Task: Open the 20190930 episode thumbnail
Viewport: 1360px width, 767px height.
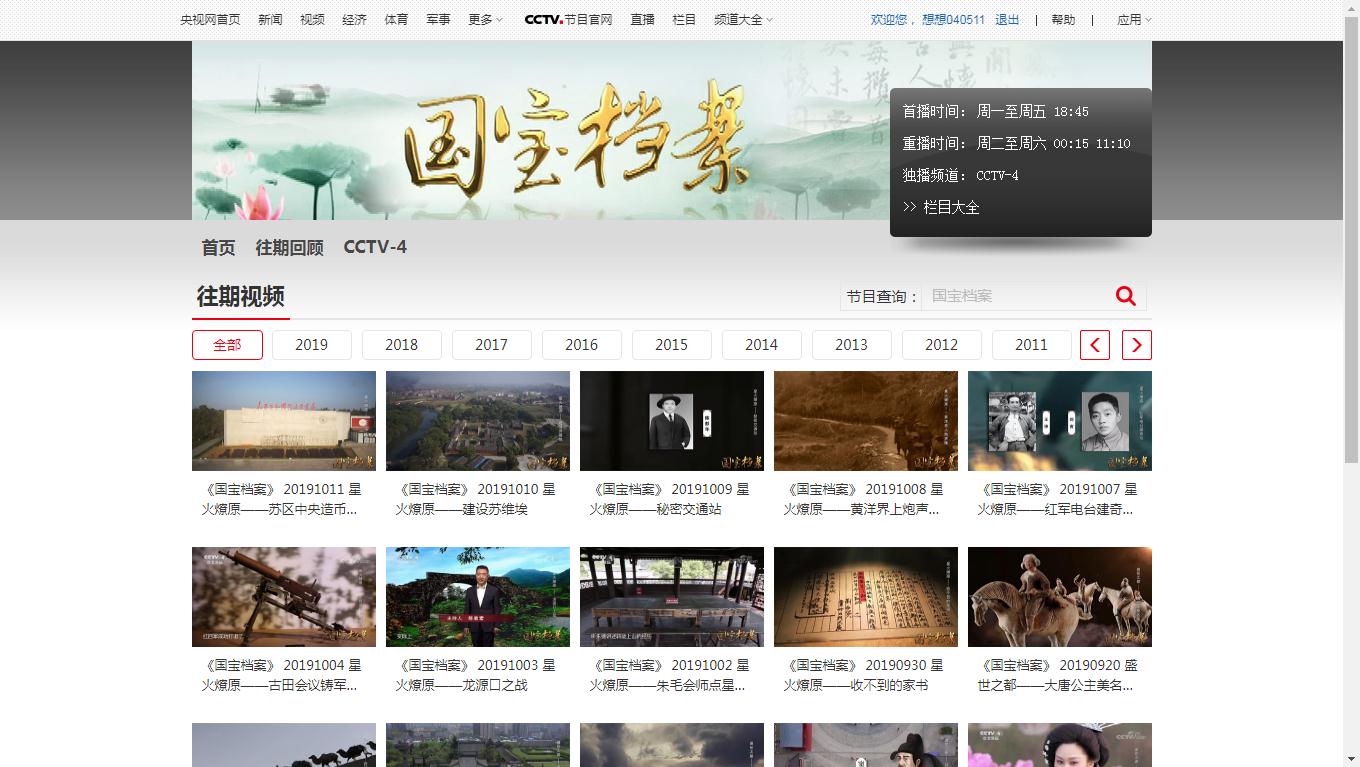Action: point(866,597)
